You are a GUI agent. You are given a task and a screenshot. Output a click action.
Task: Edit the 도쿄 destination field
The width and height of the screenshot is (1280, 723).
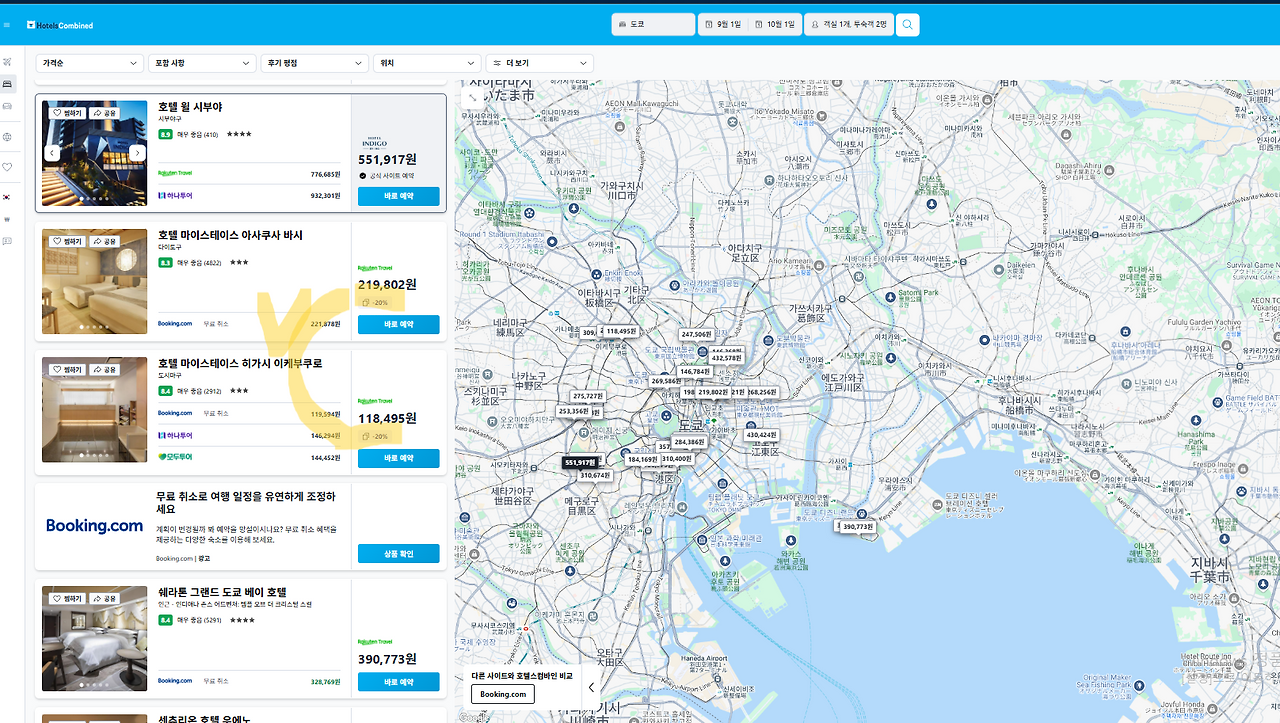click(653, 24)
